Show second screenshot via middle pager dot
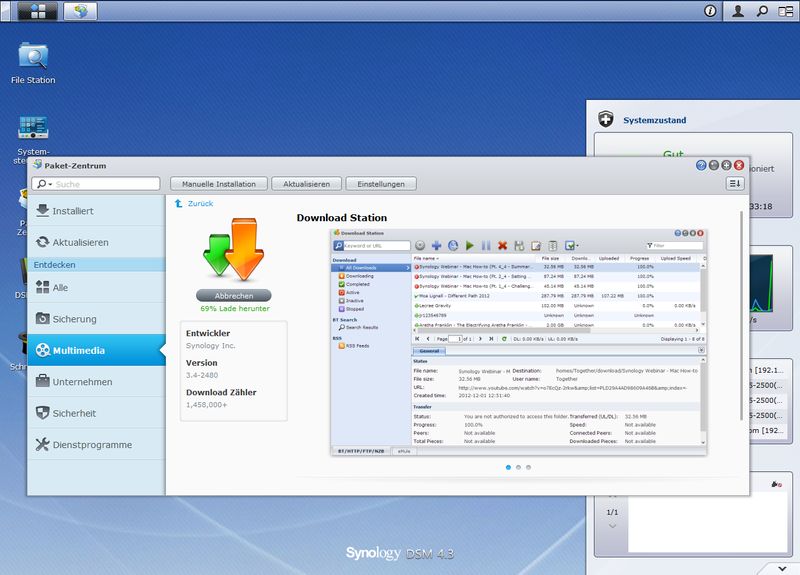 pyautogui.click(x=518, y=467)
